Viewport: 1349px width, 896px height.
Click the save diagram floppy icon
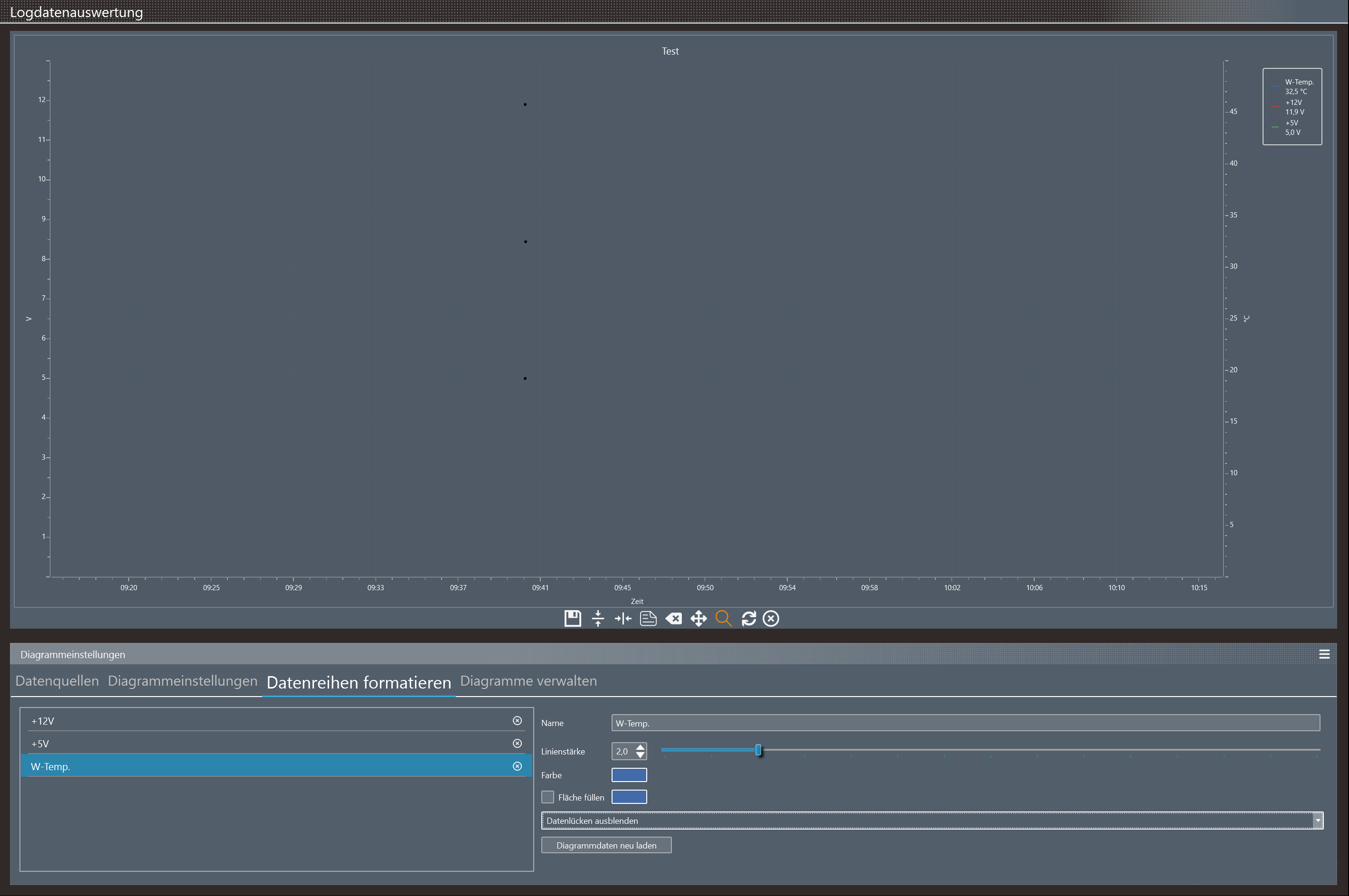[573, 618]
